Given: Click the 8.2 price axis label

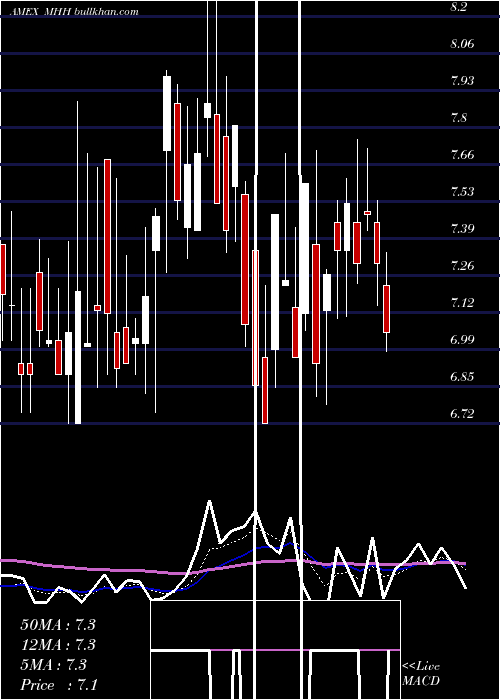Looking at the screenshot, I should pyautogui.click(x=459, y=7).
